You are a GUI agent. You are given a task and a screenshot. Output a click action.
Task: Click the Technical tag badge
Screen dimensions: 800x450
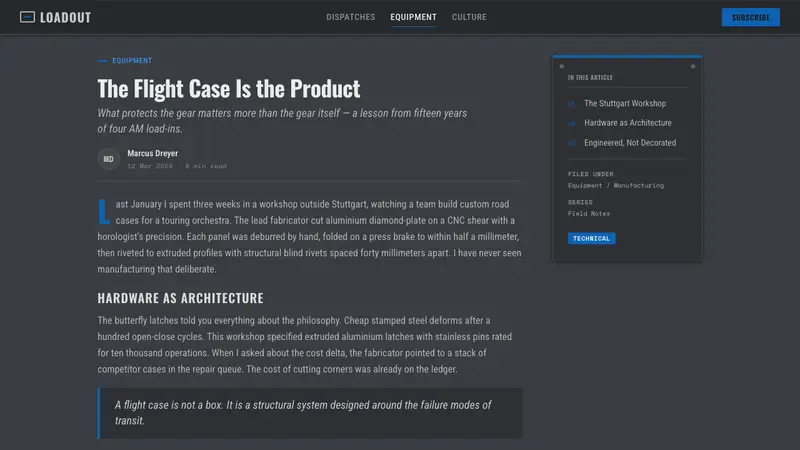tap(591, 238)
